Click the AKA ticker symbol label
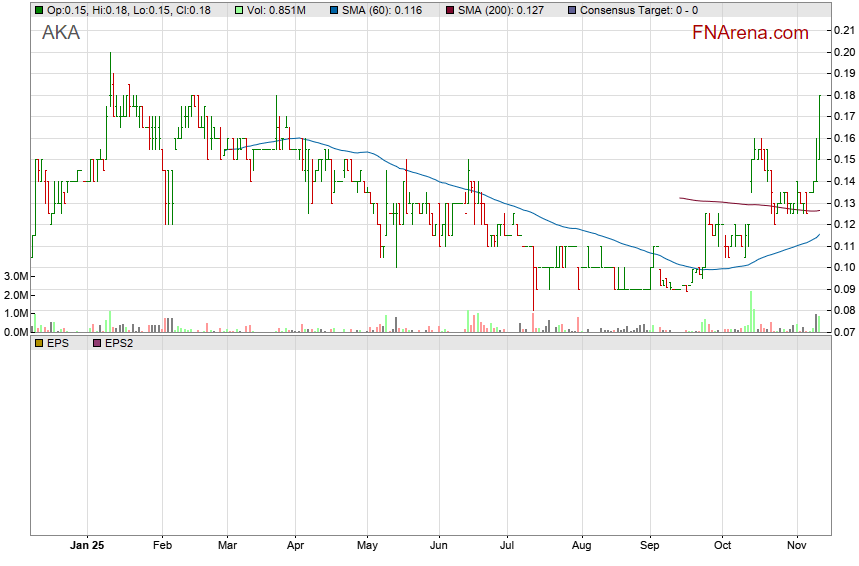859x566 pixels. pyautogui.click(x=61, y=33)
